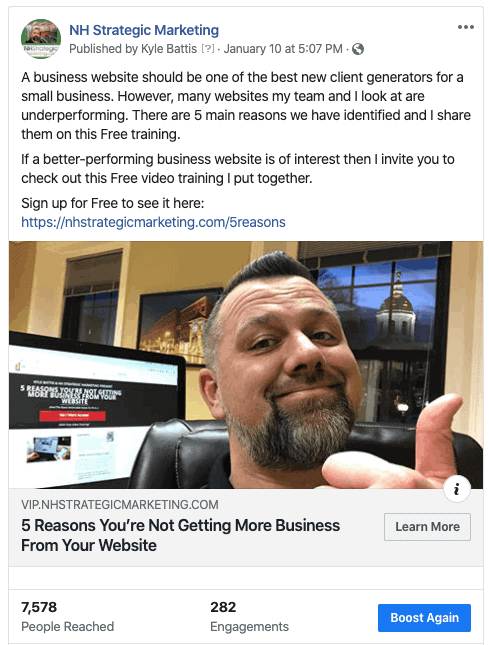Viewport: 489px width, 645px height.
Task: Click the VIP.NHSTRATEGICMARKETING.COM domain label
Action: coord(120,504)
